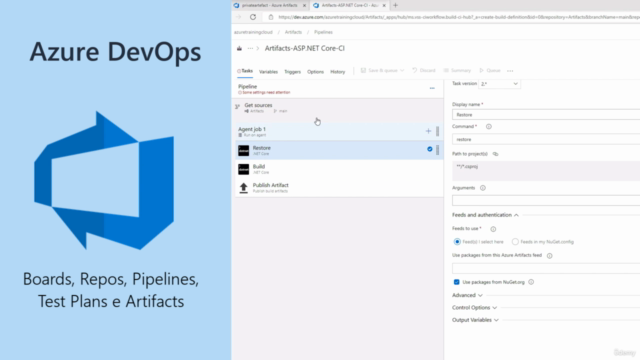640x360 pixels.
Task: Select Feeds in my NuGet.config radio
Action: pyautogui.click(x=515, y=242)
